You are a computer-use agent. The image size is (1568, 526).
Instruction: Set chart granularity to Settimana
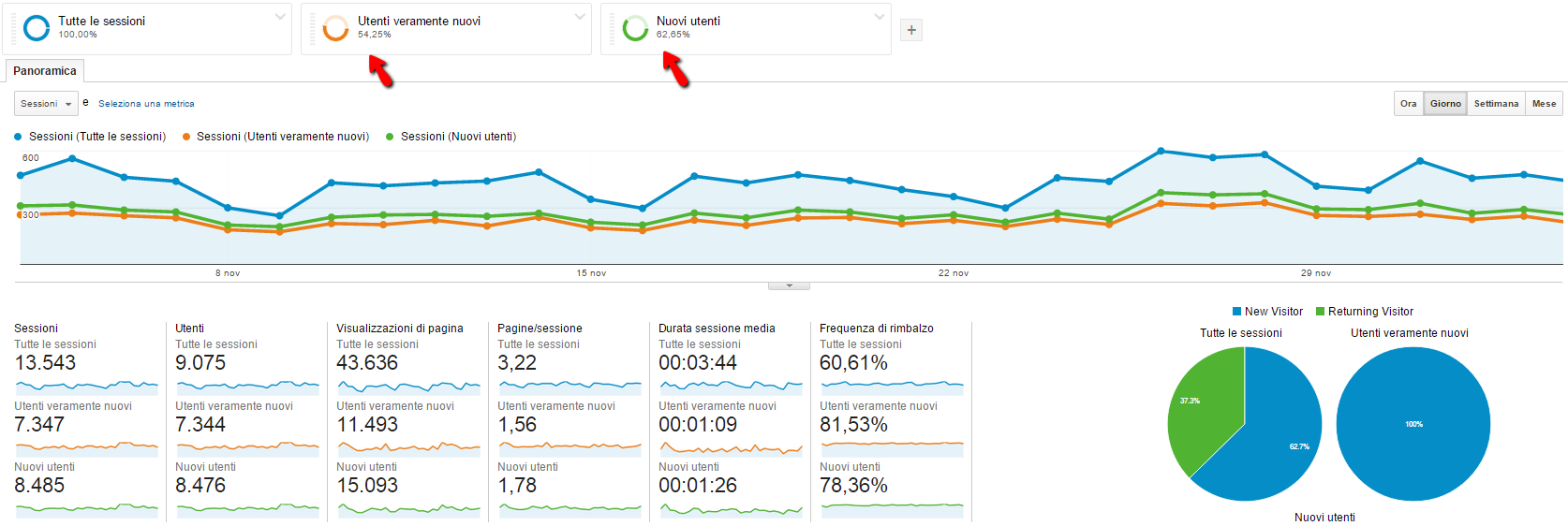(x=1496, y=104)
